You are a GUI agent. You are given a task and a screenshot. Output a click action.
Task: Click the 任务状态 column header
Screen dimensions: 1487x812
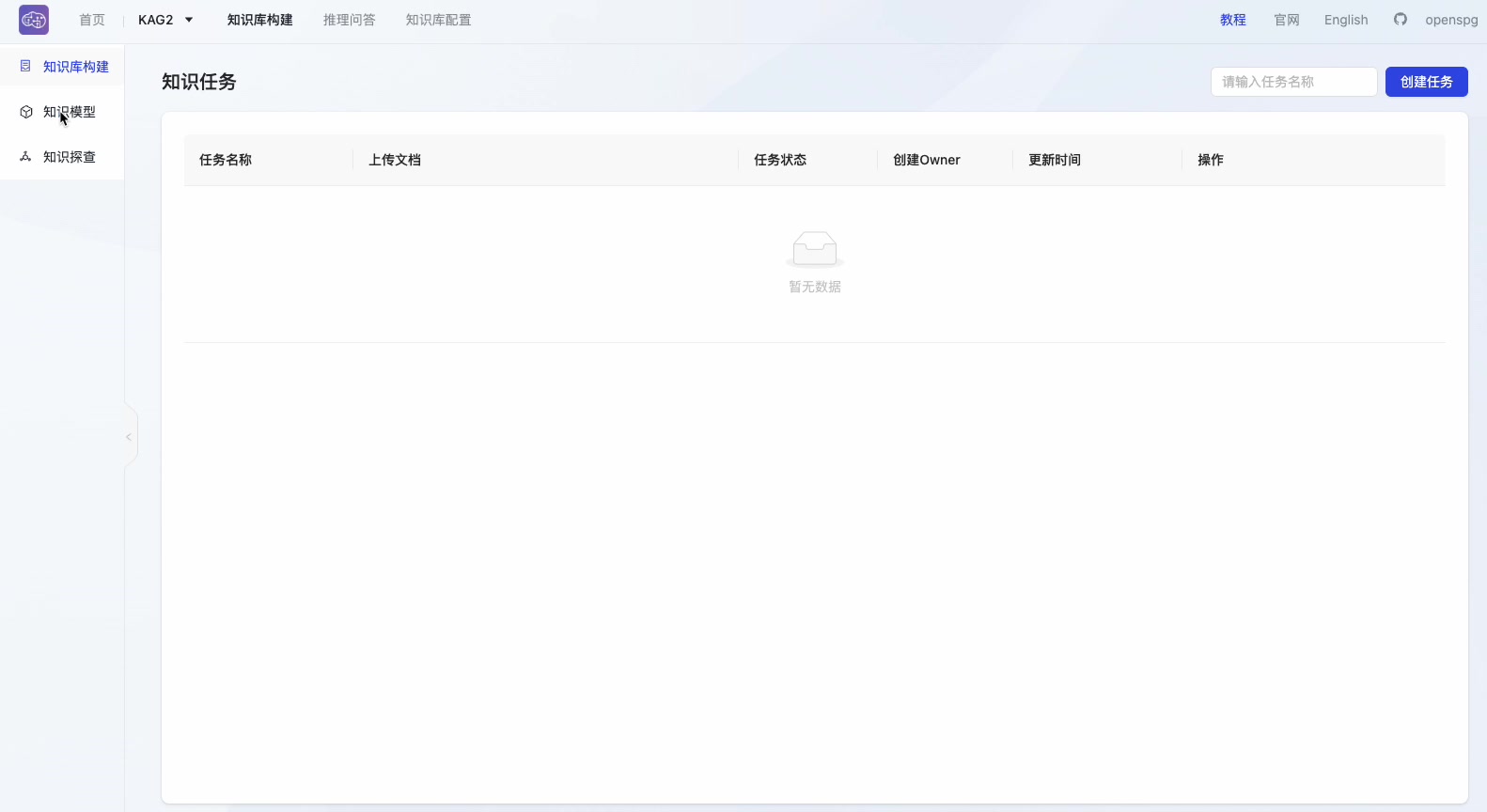pyautogui.click(x=780, y=160)
